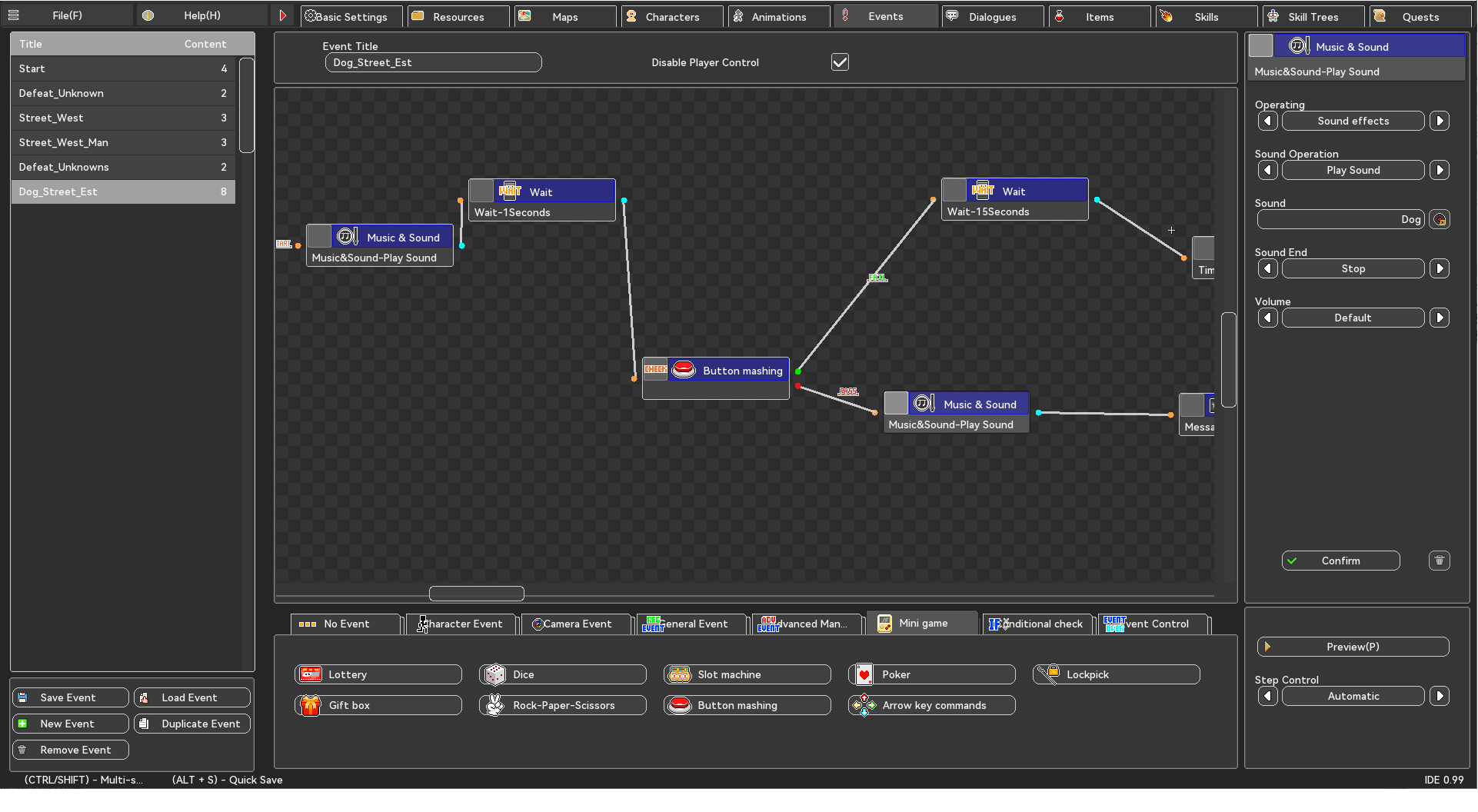The height and width of the screenshot is (812, 1478).
Task: Click the trash delete icon beside Confirm
Action: [1439, 561]
